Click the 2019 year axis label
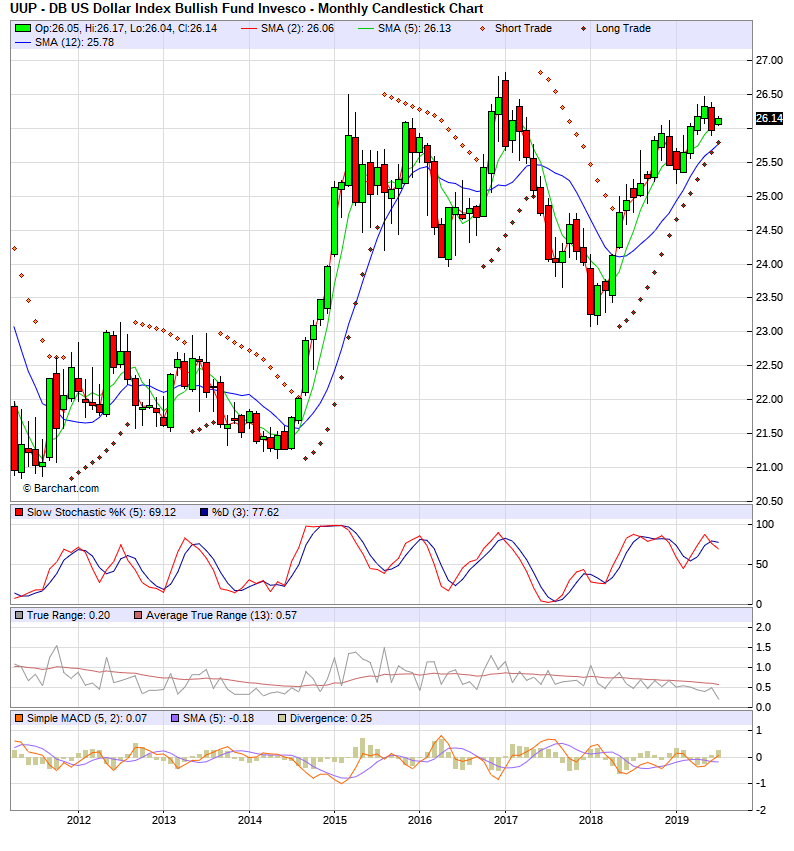 [677, 820]
